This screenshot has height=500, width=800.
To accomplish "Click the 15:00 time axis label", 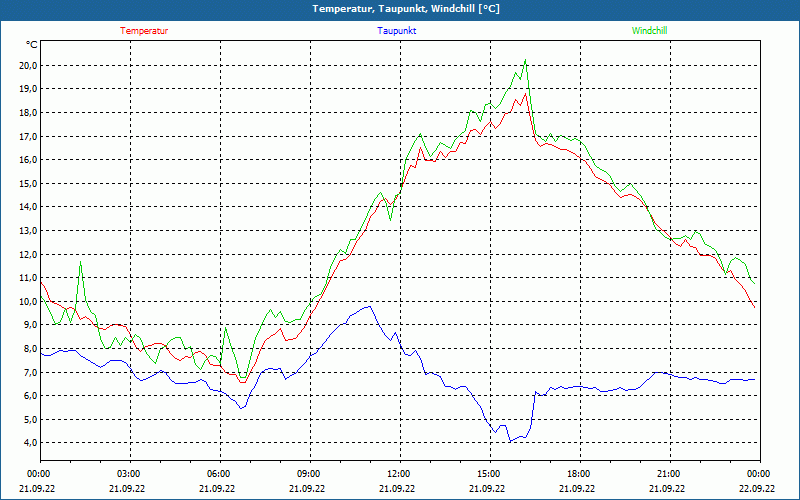I will coord(489,474).
